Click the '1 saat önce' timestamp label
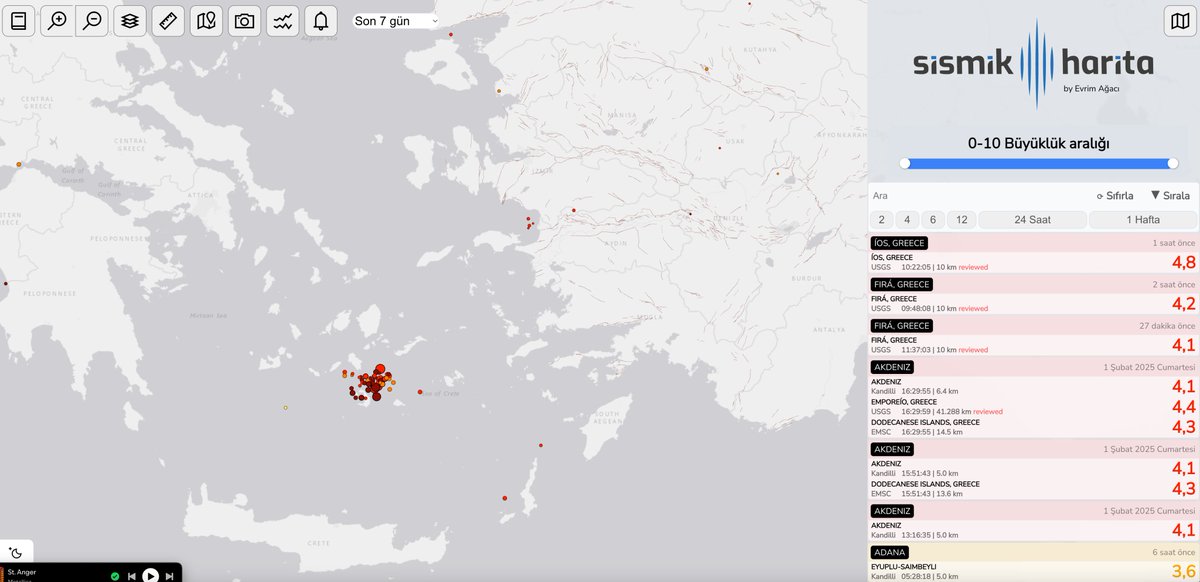 [1173, 243]
